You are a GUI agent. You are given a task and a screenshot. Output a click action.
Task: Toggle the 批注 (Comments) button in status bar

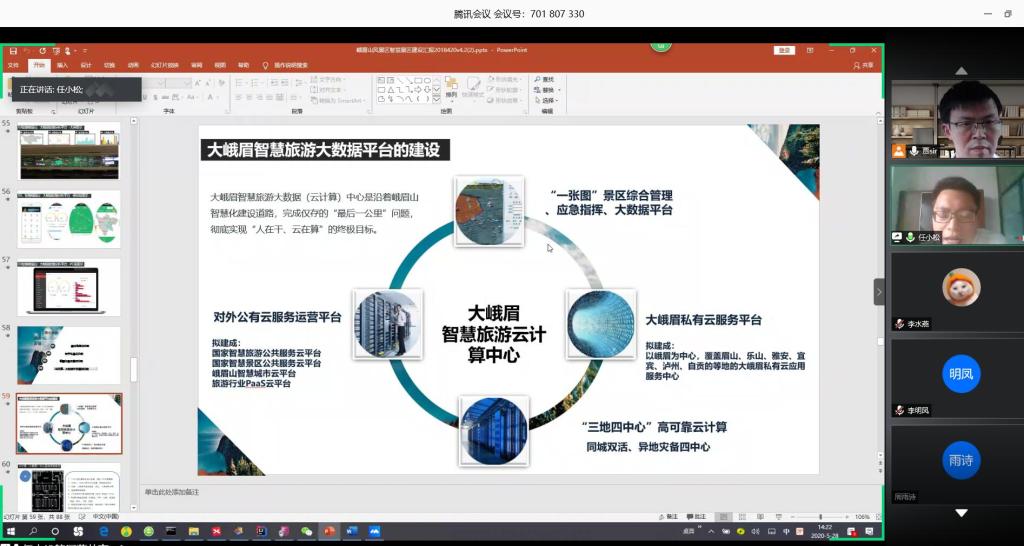pos(697,517)
